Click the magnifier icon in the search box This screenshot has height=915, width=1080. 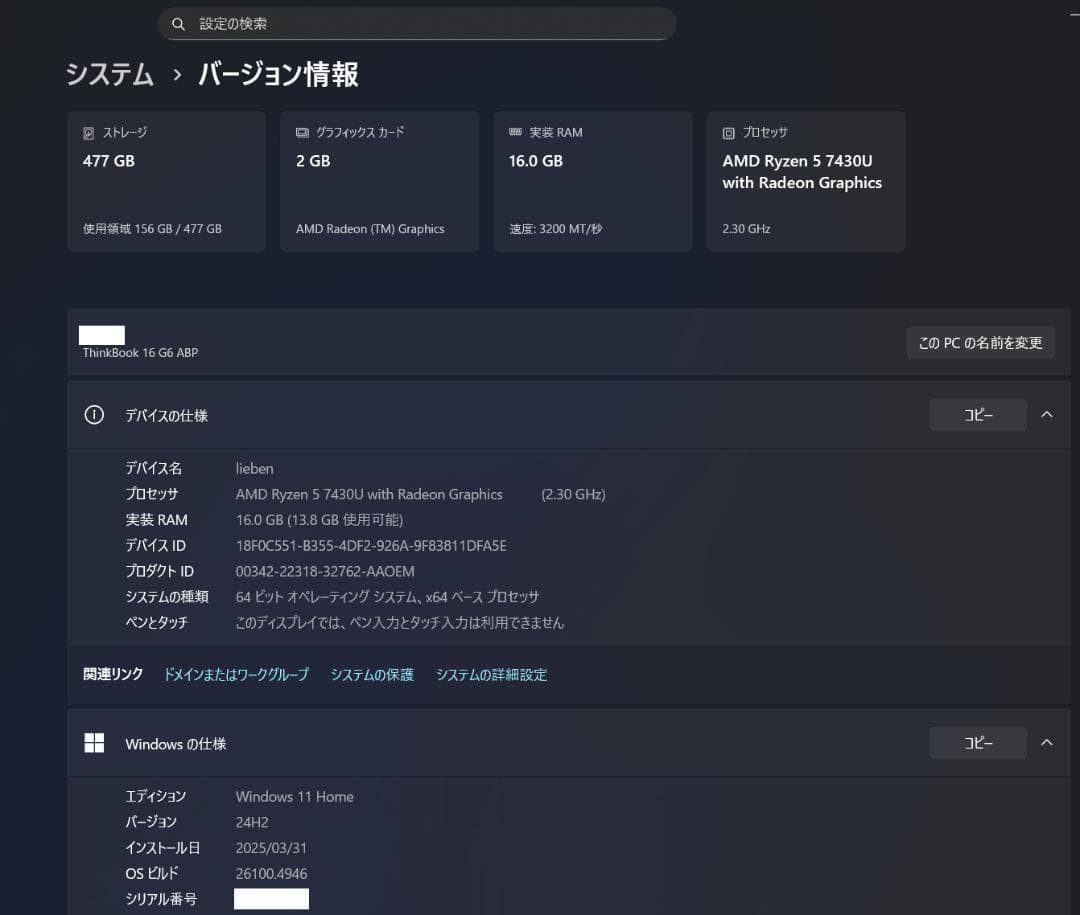pos(178,22)
